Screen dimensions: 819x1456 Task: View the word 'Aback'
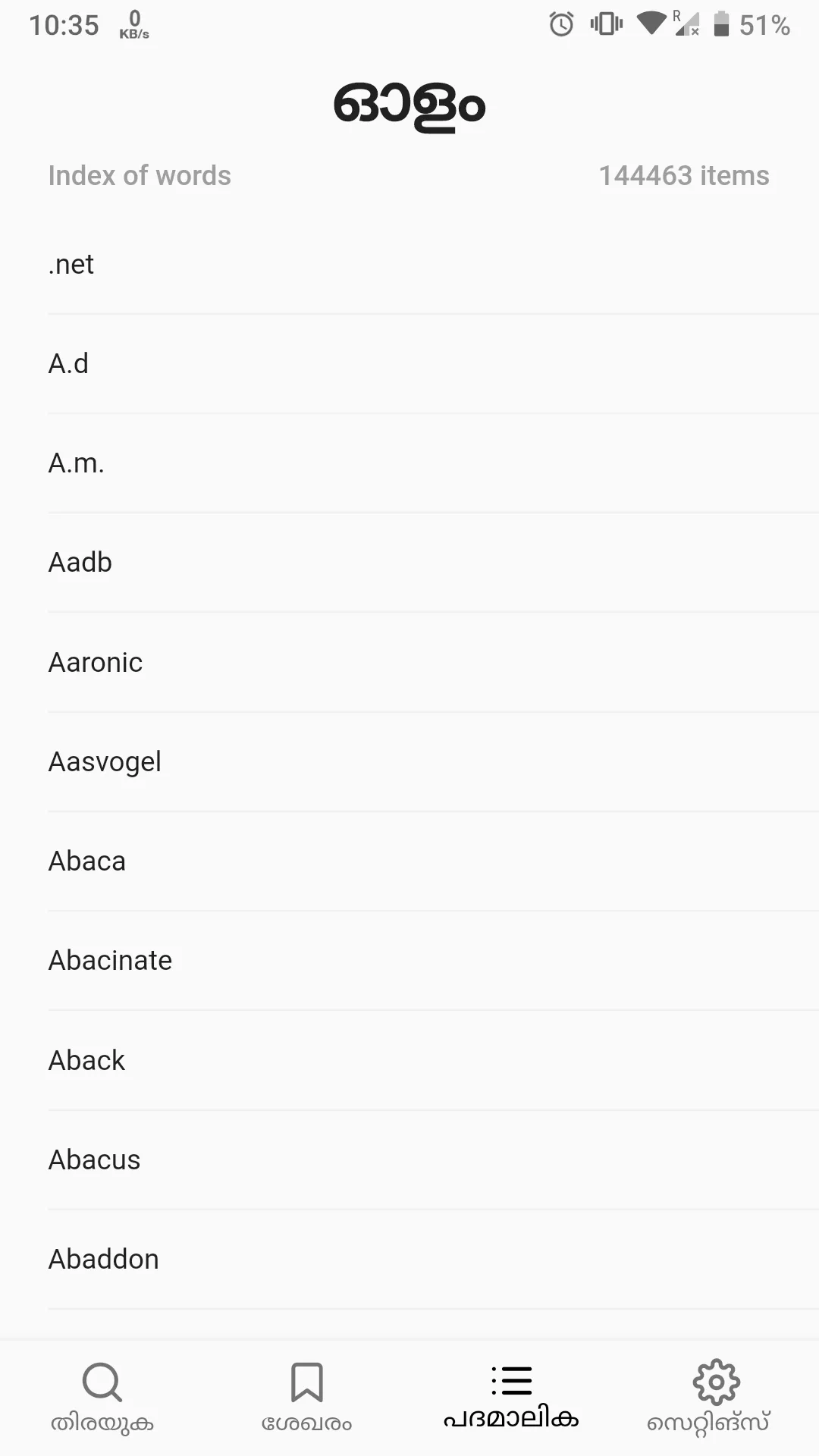(86, 1061)
